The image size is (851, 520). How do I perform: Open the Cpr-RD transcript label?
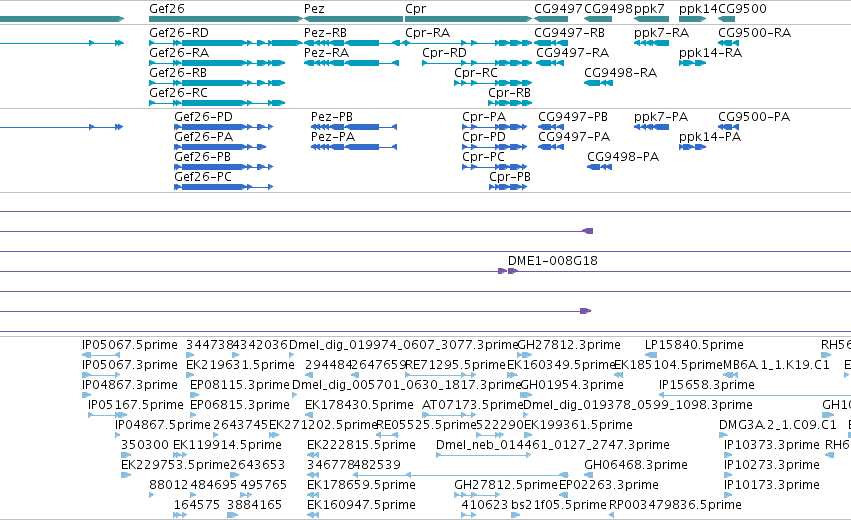click(x=444, y=53)
